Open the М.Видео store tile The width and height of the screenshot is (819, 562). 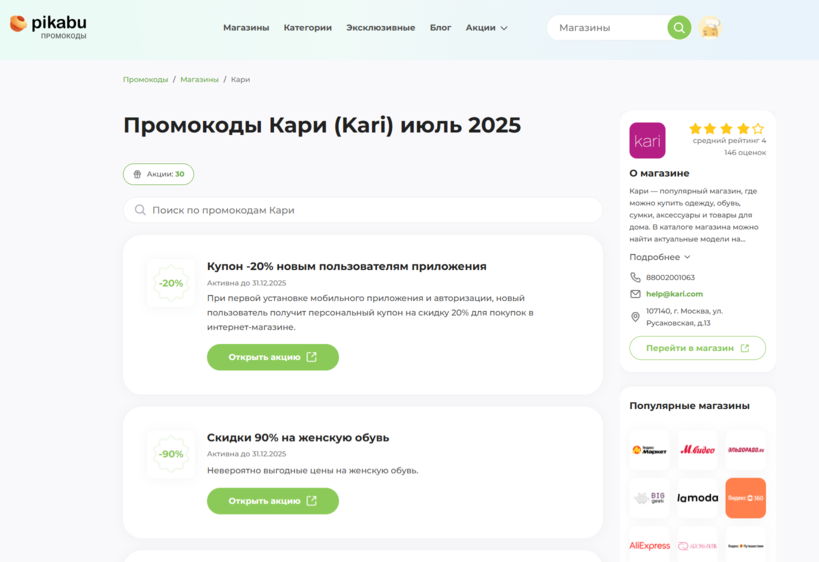coord(697,450)
